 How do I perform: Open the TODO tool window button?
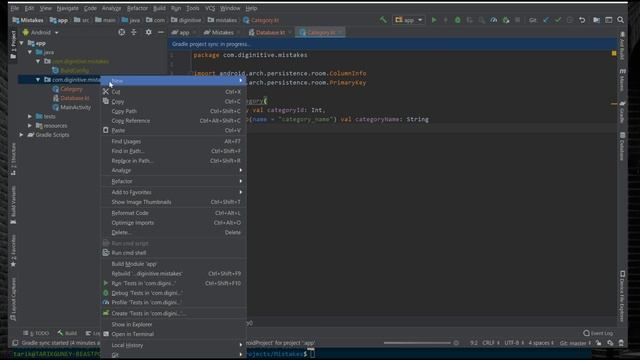pyautogui.click(x=36, y=333)
